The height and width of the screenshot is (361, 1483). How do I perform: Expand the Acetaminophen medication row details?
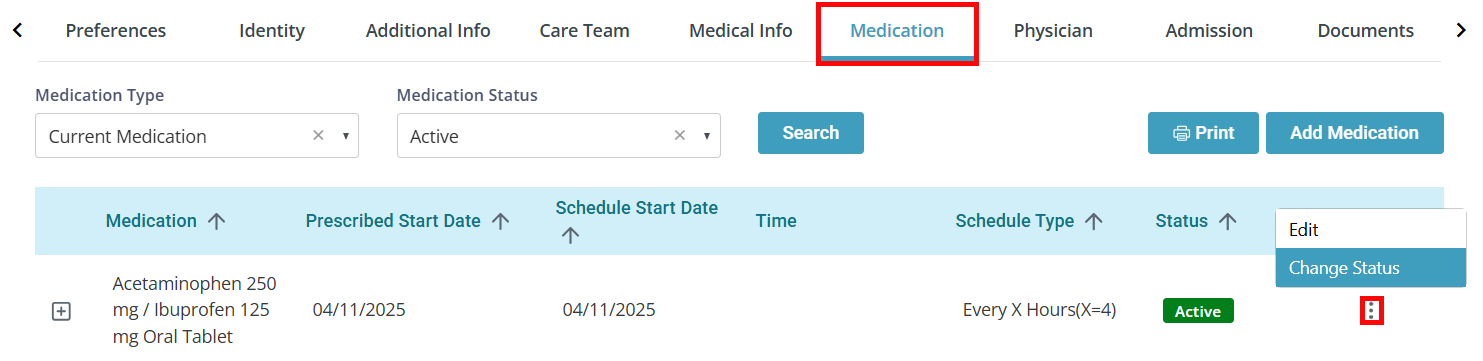point(61,312)
